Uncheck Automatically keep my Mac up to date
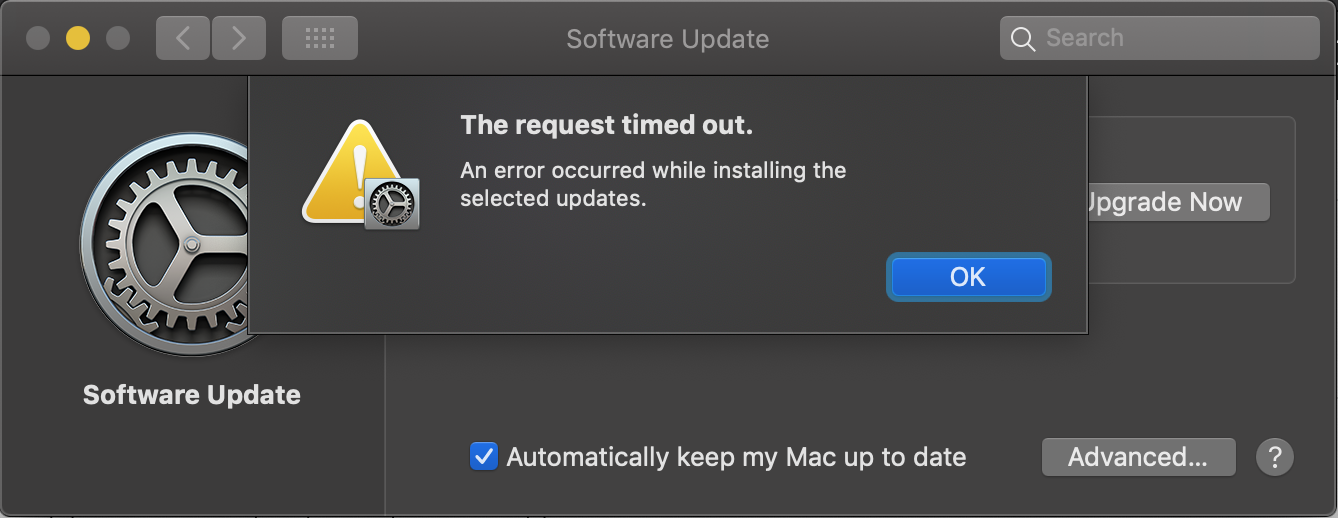Screen dimensions: 1338x518 click(x=484, y=458)
